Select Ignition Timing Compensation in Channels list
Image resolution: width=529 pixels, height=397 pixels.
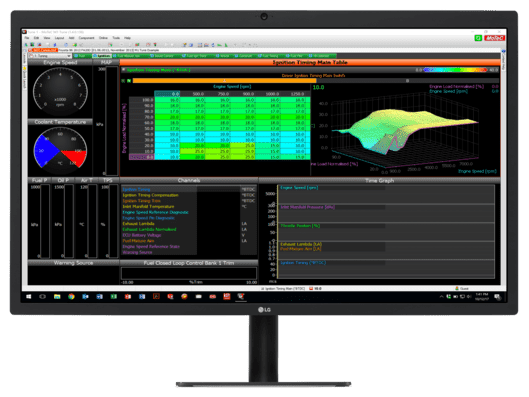tap(150, 195)
